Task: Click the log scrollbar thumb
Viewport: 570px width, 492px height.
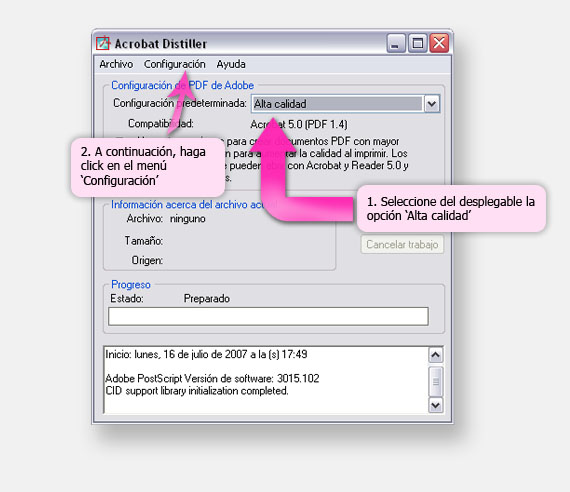Action: click(x=435, y=381)
